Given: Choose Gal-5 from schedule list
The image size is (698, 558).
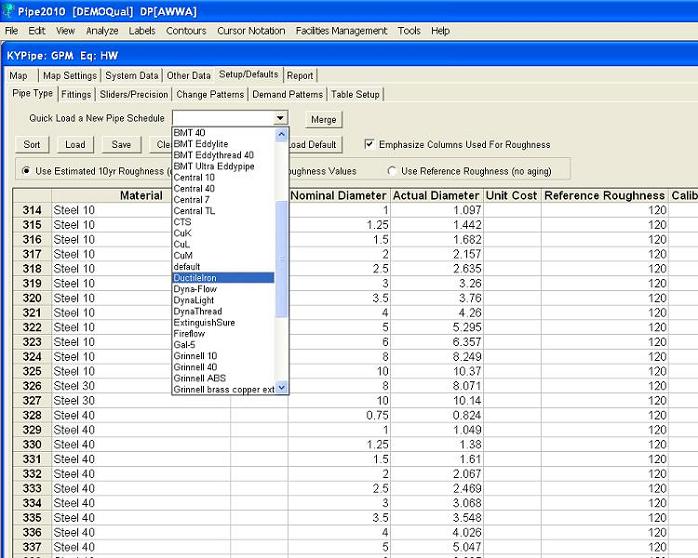Looking at the screenshot, I should pyautogui.click(x=223, y=344).
